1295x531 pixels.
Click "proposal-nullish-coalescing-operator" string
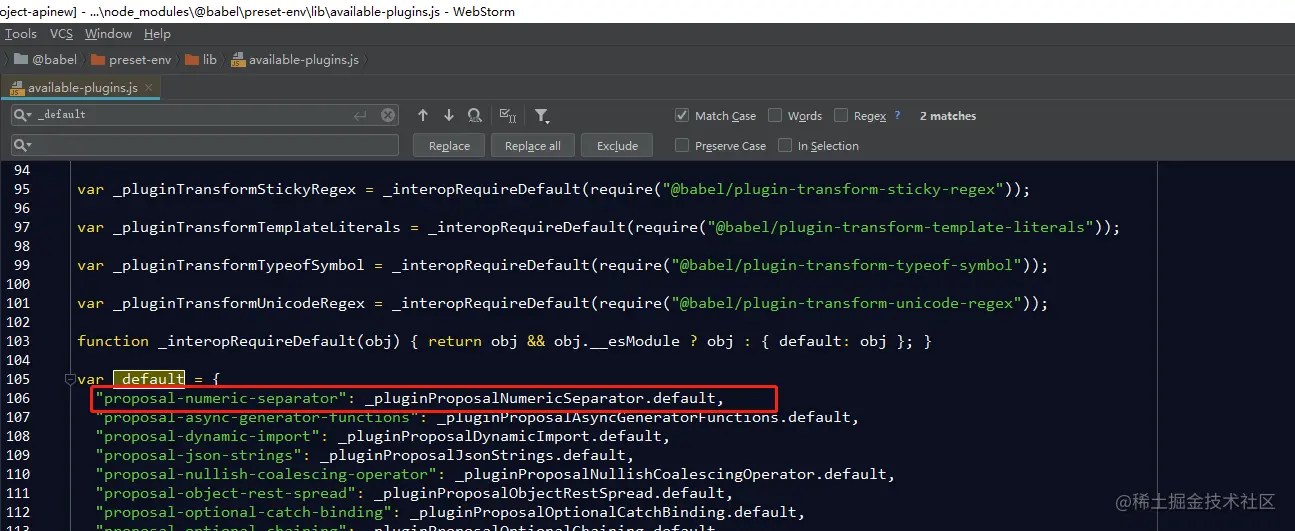(266, 474)
